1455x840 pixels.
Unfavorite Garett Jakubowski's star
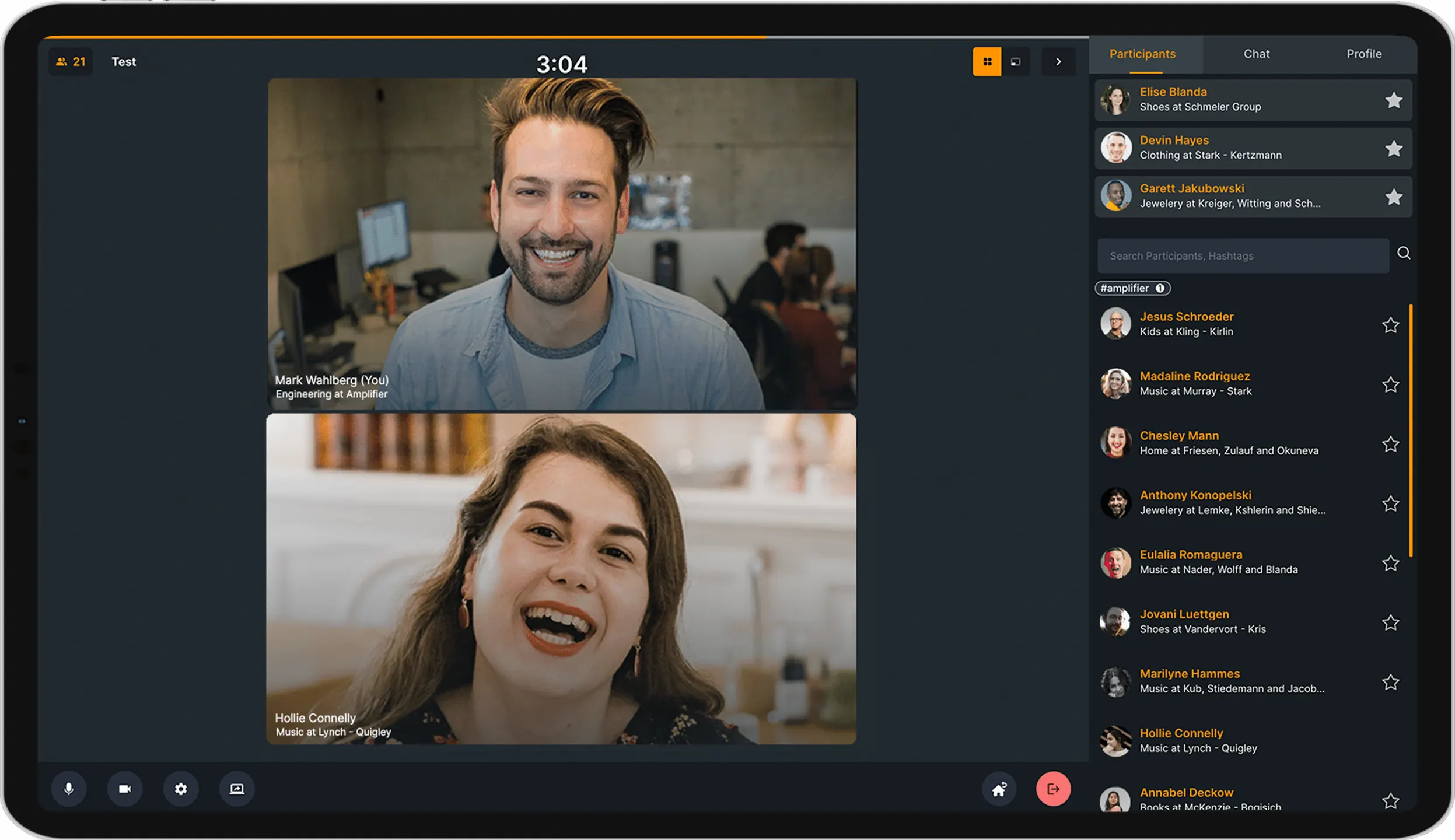pyautogui.click(x=1394, y=197)
